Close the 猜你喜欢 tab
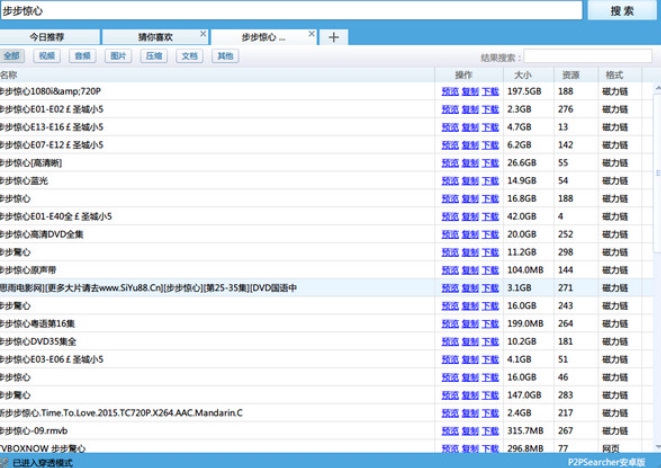The height and width of the screenshot is (468, 661). tap(203, 33)
